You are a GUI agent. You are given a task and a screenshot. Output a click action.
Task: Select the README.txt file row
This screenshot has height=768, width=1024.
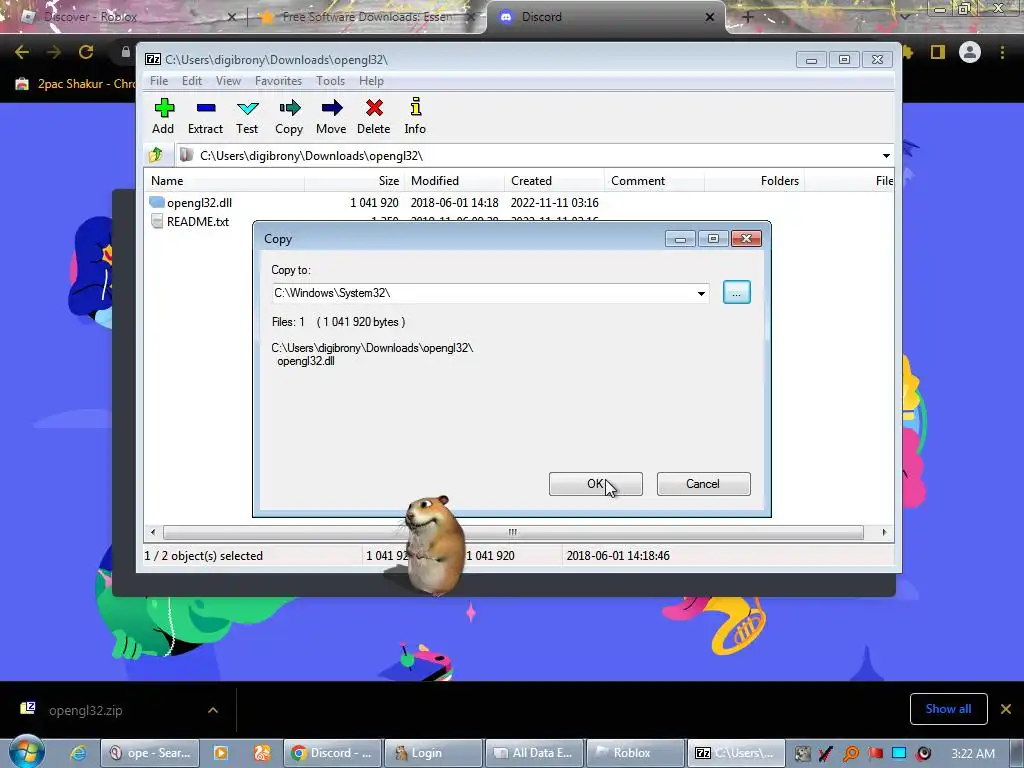coord(189,222)
